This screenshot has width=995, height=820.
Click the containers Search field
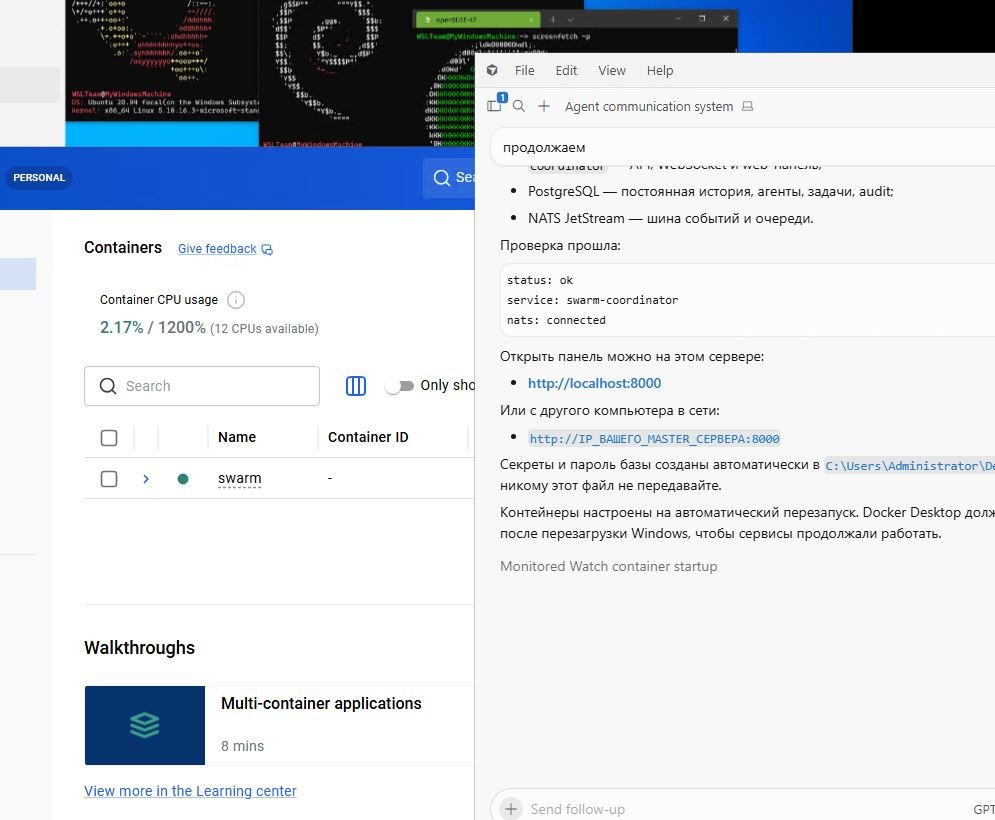point(202,386)
